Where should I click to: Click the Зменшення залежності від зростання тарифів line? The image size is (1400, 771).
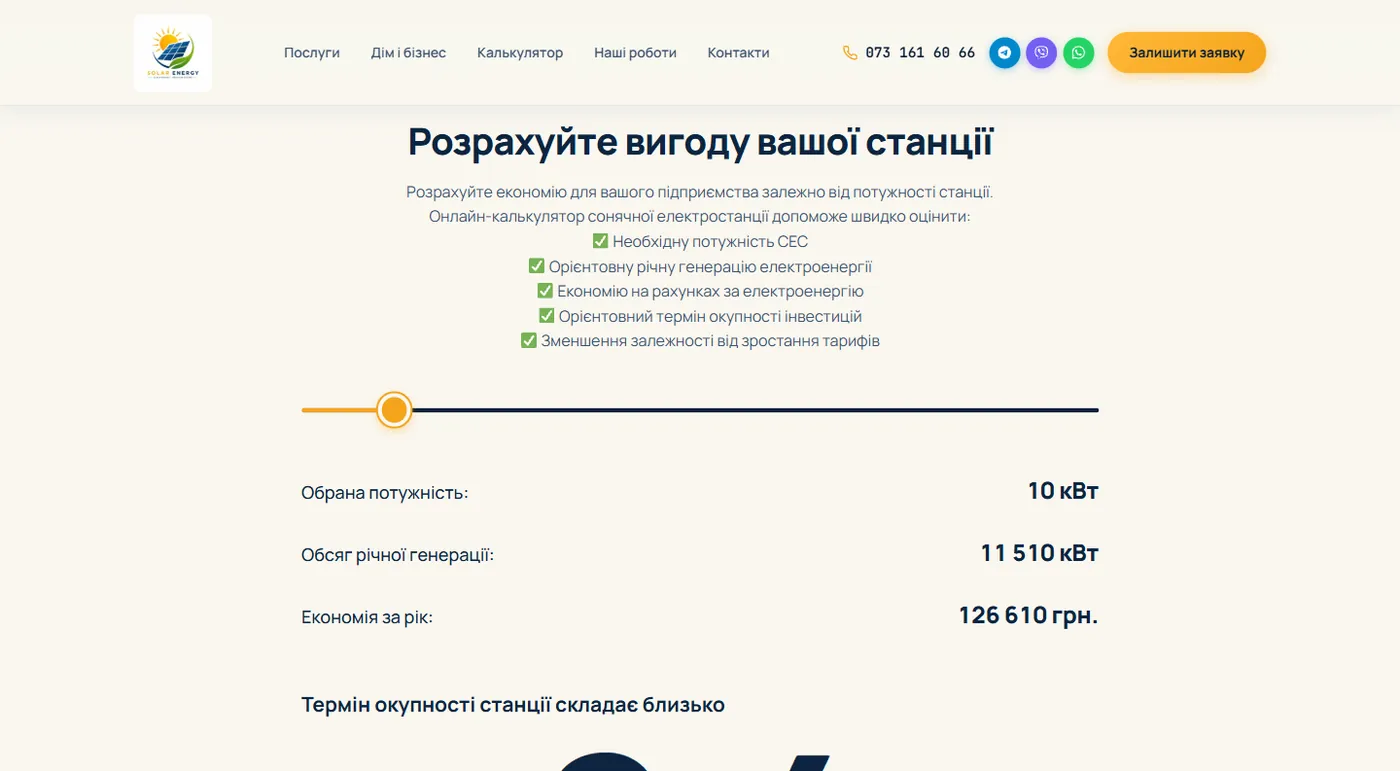point(700,341)
